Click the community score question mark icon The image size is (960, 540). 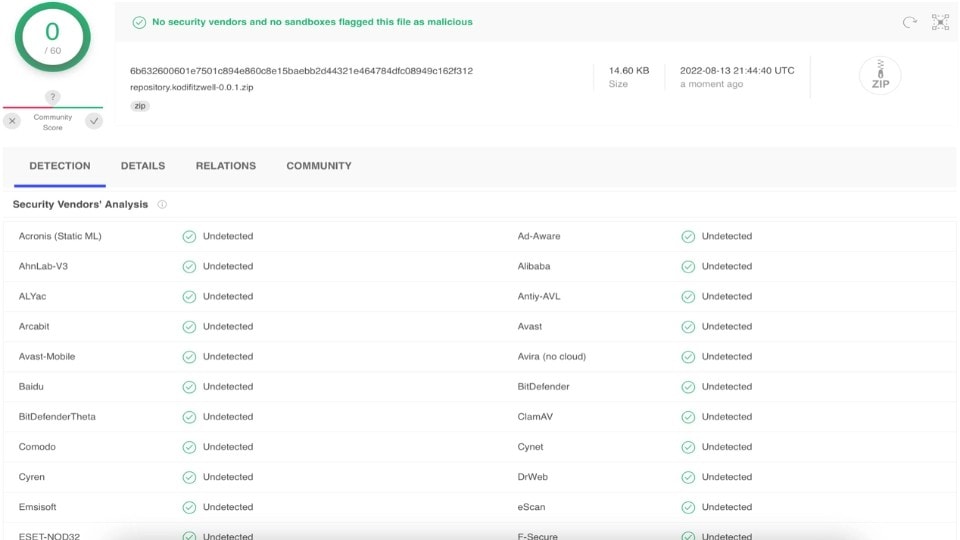52,97
